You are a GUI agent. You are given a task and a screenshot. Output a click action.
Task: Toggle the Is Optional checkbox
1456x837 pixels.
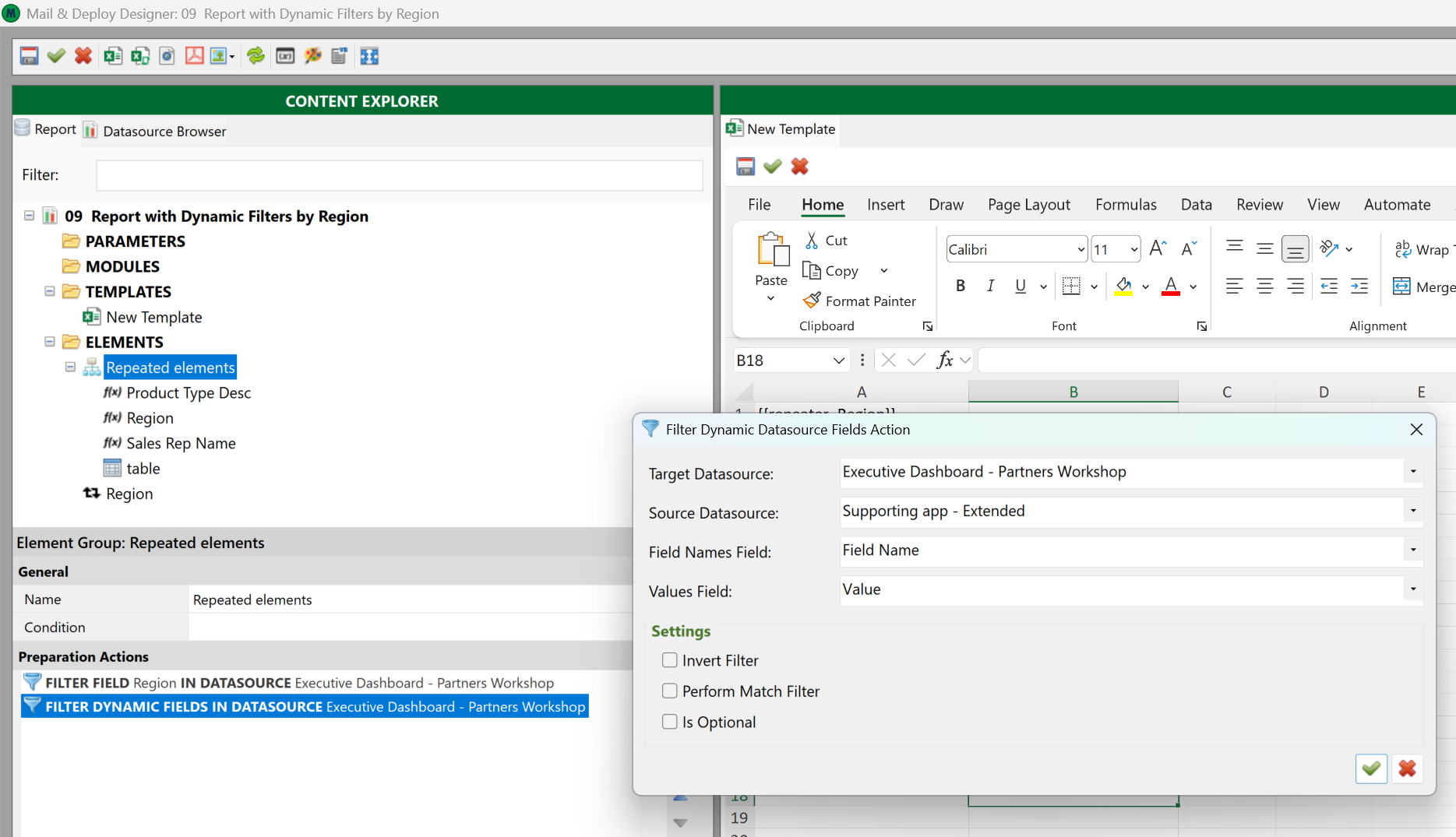pyautogui.click(x=669, y=722)
